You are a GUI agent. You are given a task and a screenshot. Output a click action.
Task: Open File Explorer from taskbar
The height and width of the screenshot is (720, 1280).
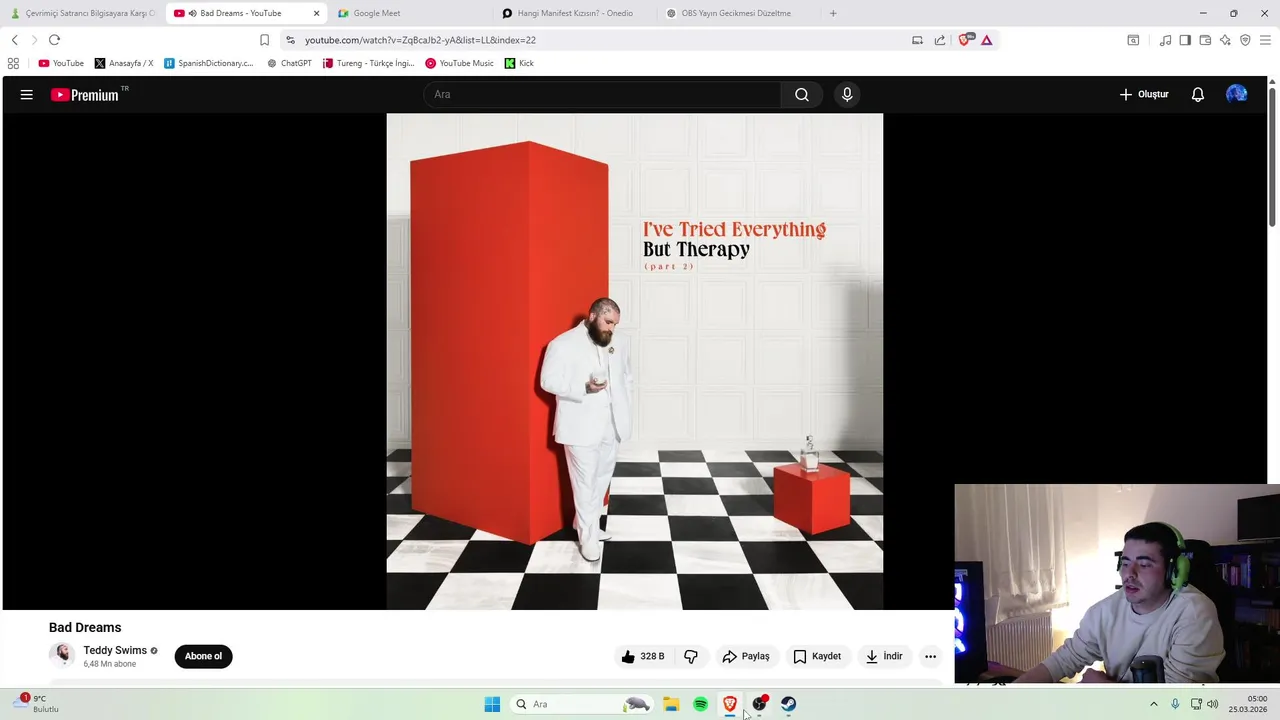(671, 704)
